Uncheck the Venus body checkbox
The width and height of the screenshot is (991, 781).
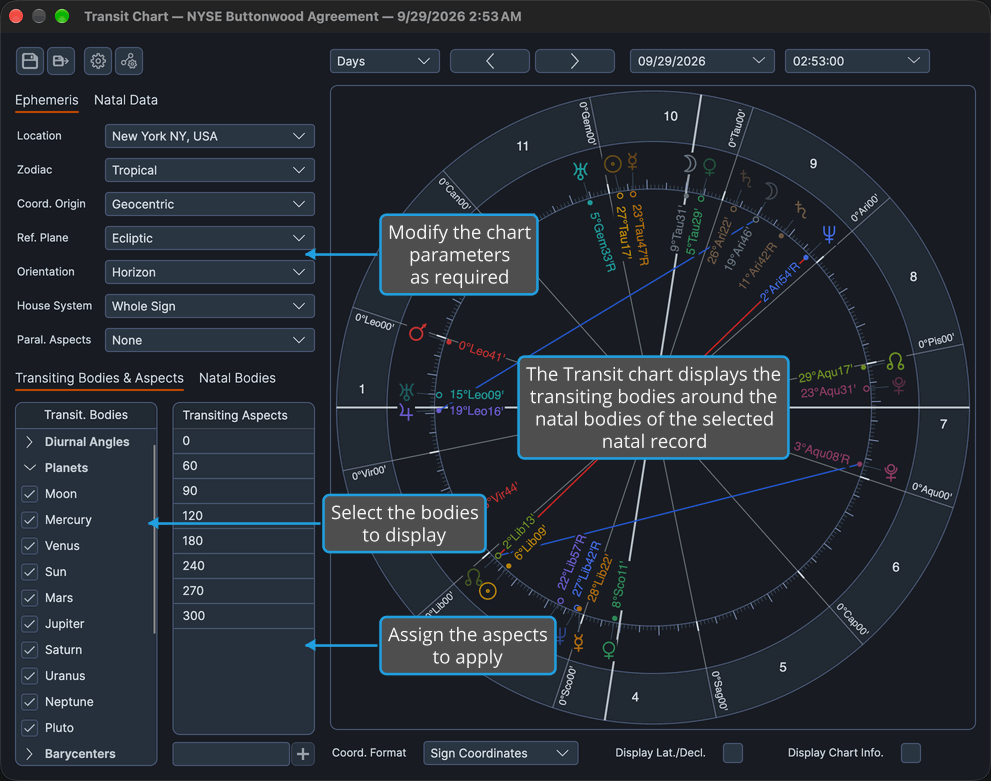[x=29, y=545]
